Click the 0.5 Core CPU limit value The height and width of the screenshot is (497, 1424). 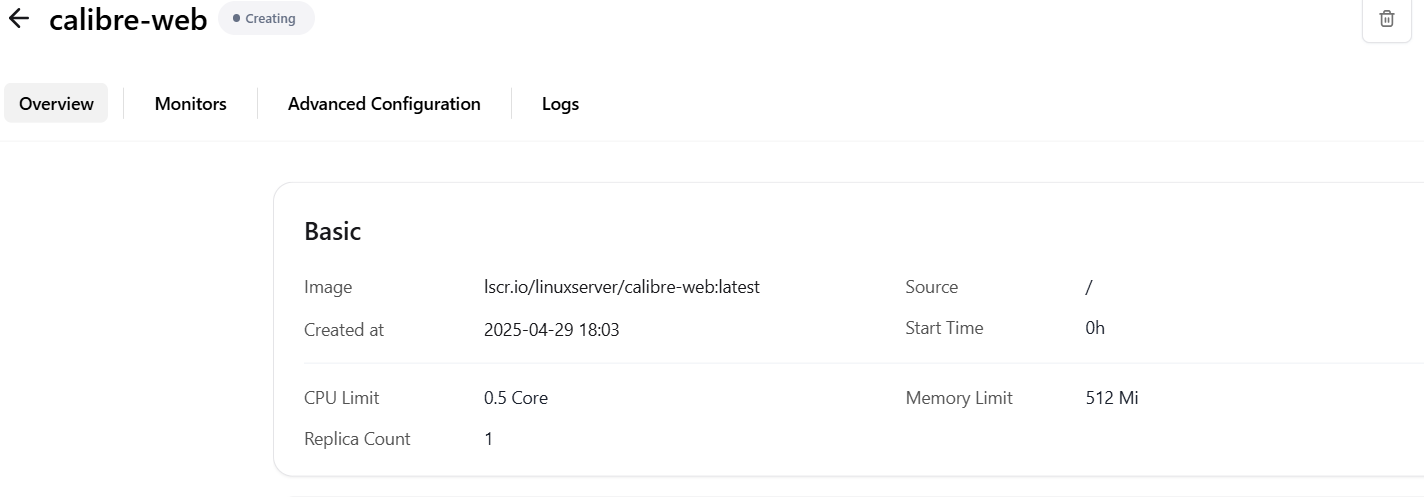click(x=516, y=398)
